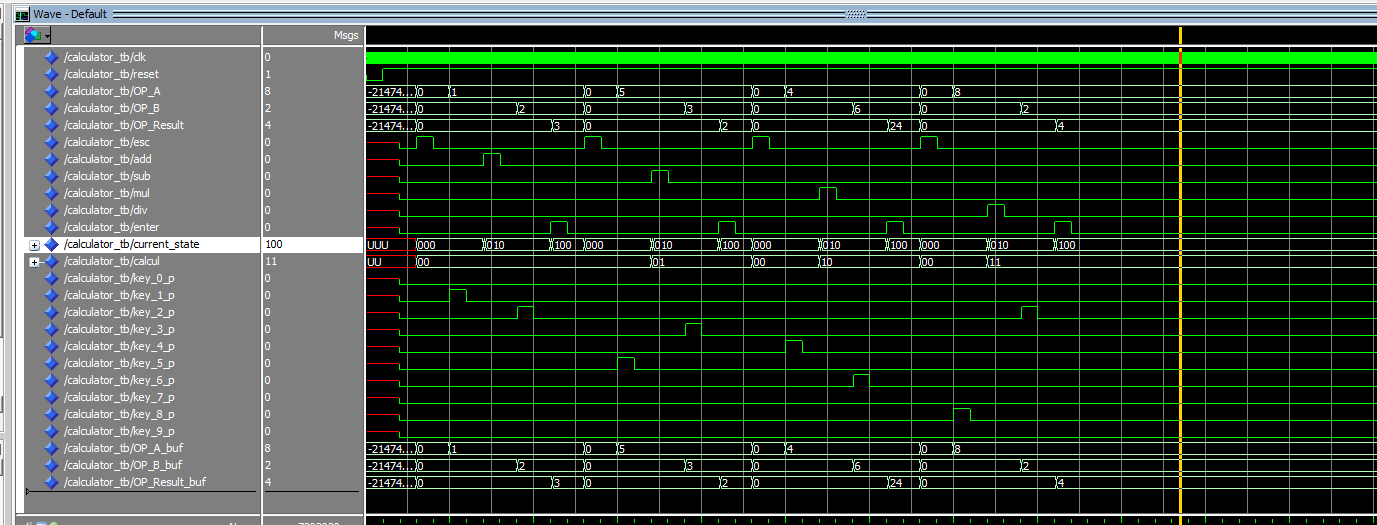Click the diamond icon for OP_Result_buf
This screenshot has height=525, width=1377.
click(x=52, y=482)
